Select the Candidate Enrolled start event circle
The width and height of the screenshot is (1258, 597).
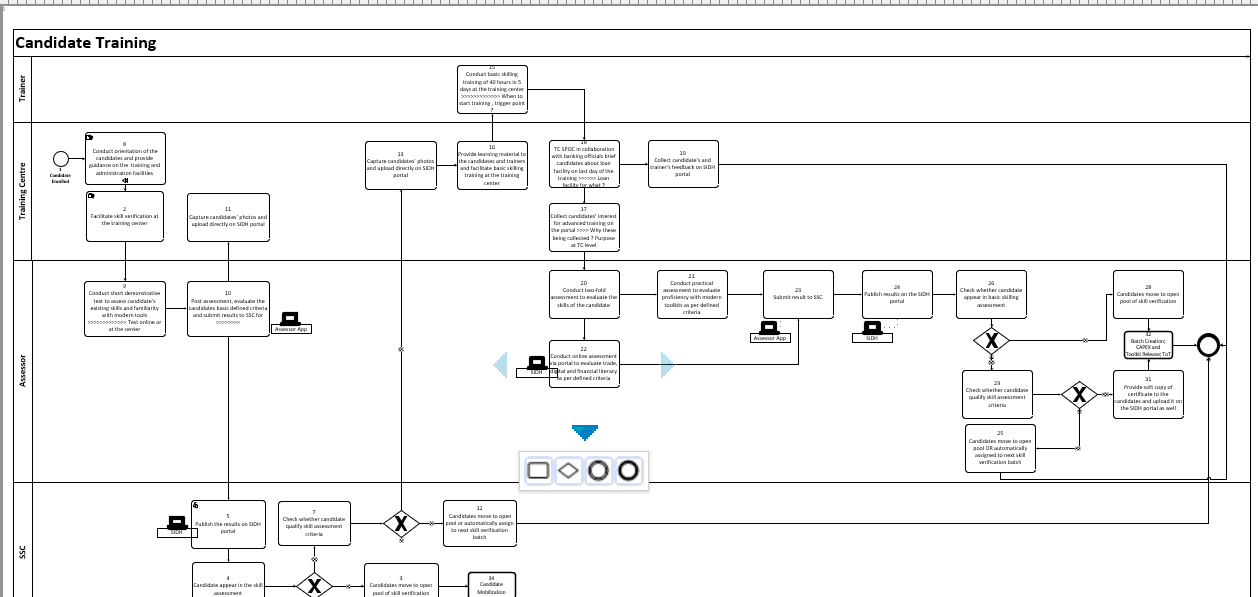point(60,159)
